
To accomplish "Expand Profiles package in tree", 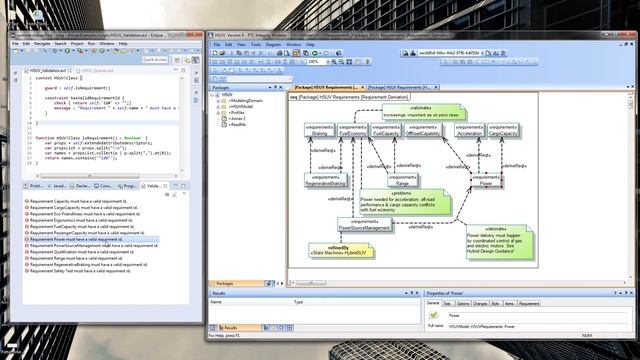I will tap(218, 113).
